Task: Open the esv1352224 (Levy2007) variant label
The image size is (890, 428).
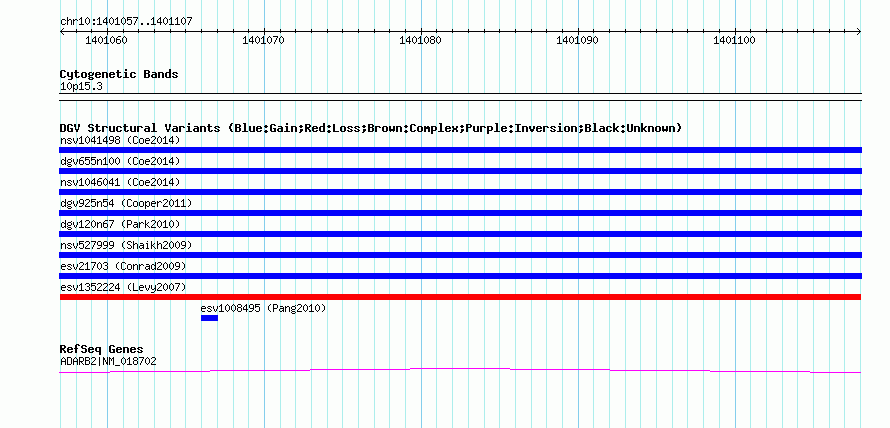Action: coord(123,287)
